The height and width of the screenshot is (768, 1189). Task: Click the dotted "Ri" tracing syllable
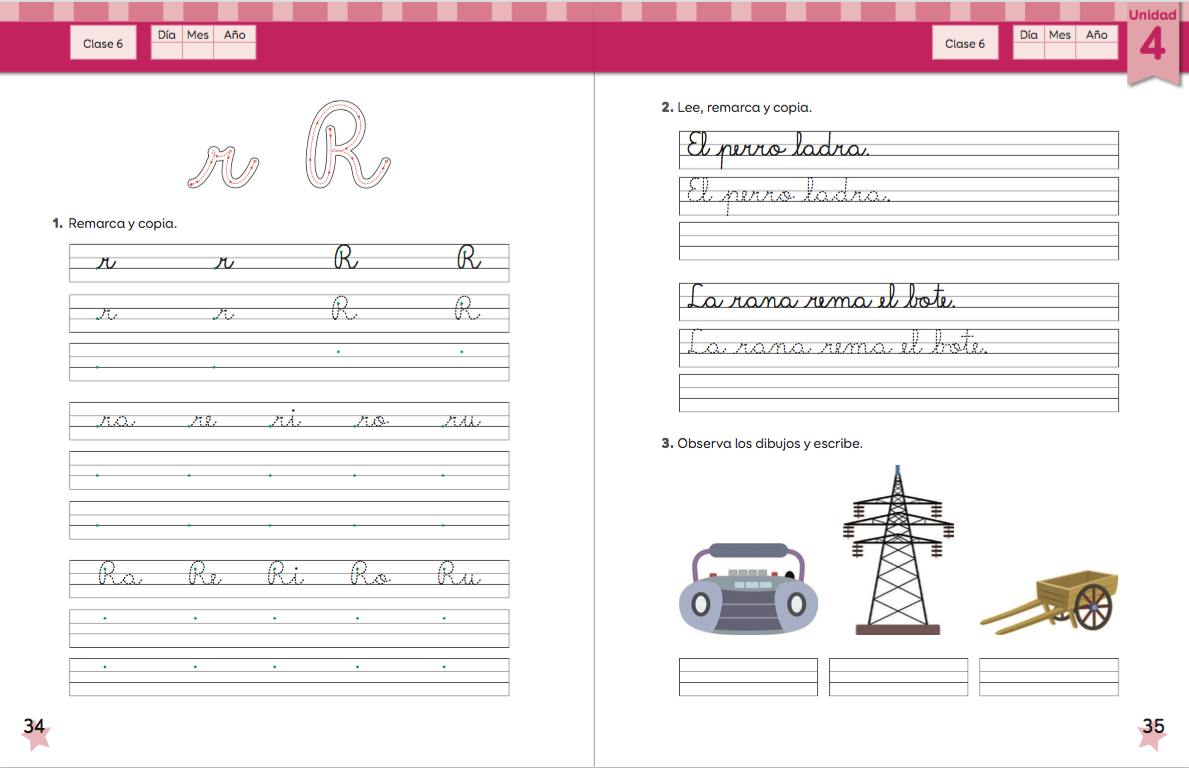coord(285,576)
